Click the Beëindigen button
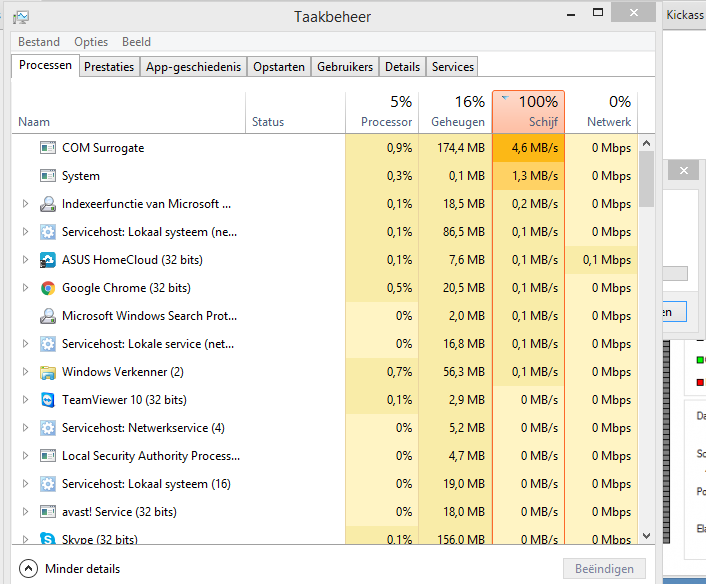 click(604, 569)
